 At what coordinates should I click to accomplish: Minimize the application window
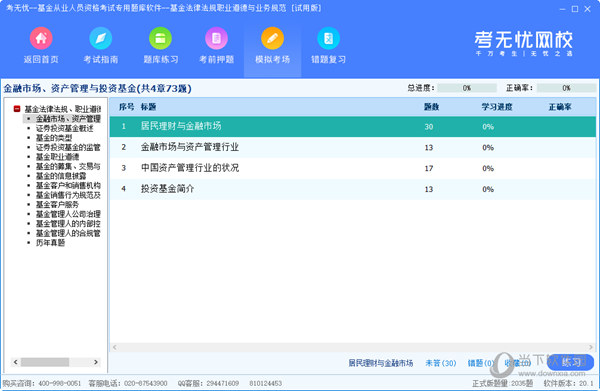tap(562, 9)
